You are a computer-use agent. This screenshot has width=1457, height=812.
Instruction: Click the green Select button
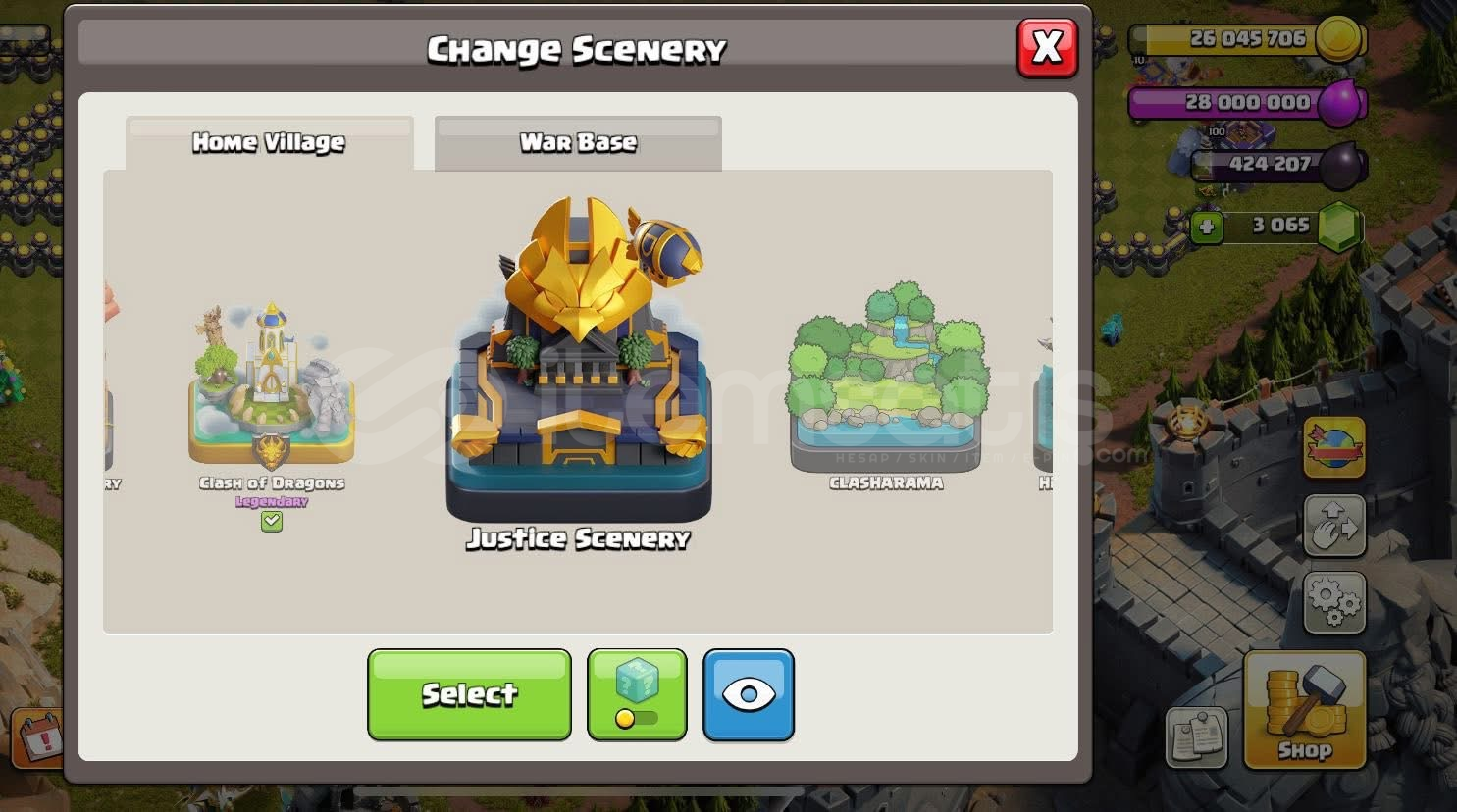point(469,694)
